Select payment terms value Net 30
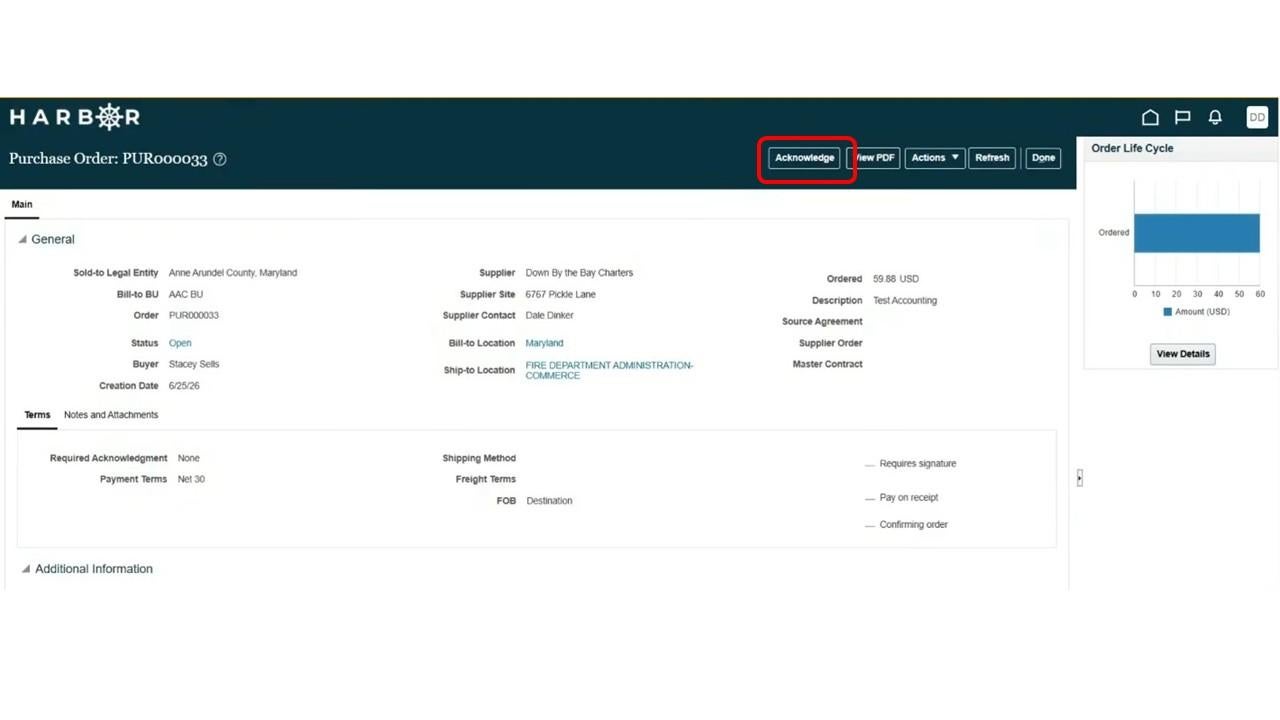 [x=191, y=479]
